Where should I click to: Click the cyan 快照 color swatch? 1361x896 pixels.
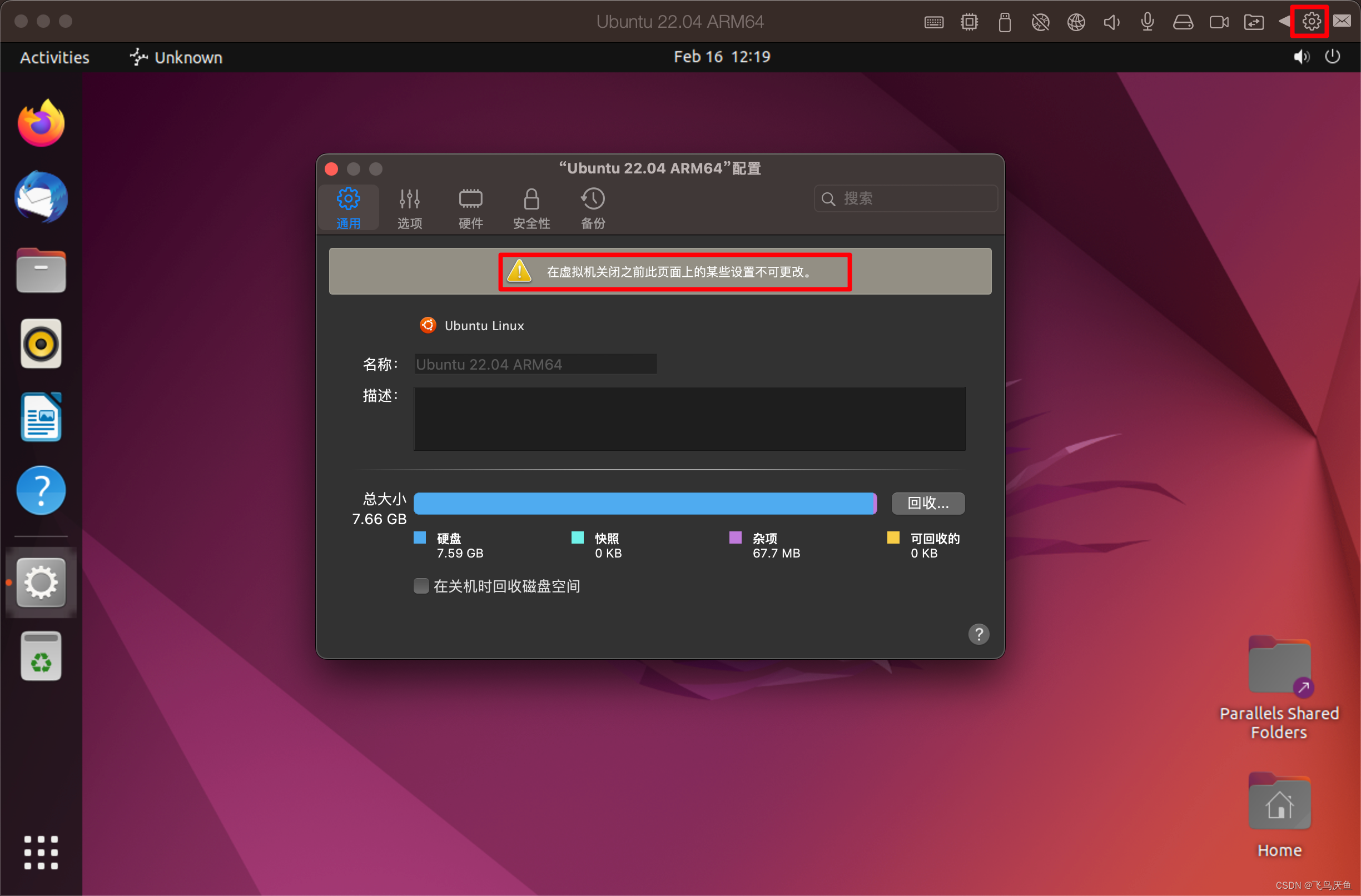(578, 537)
